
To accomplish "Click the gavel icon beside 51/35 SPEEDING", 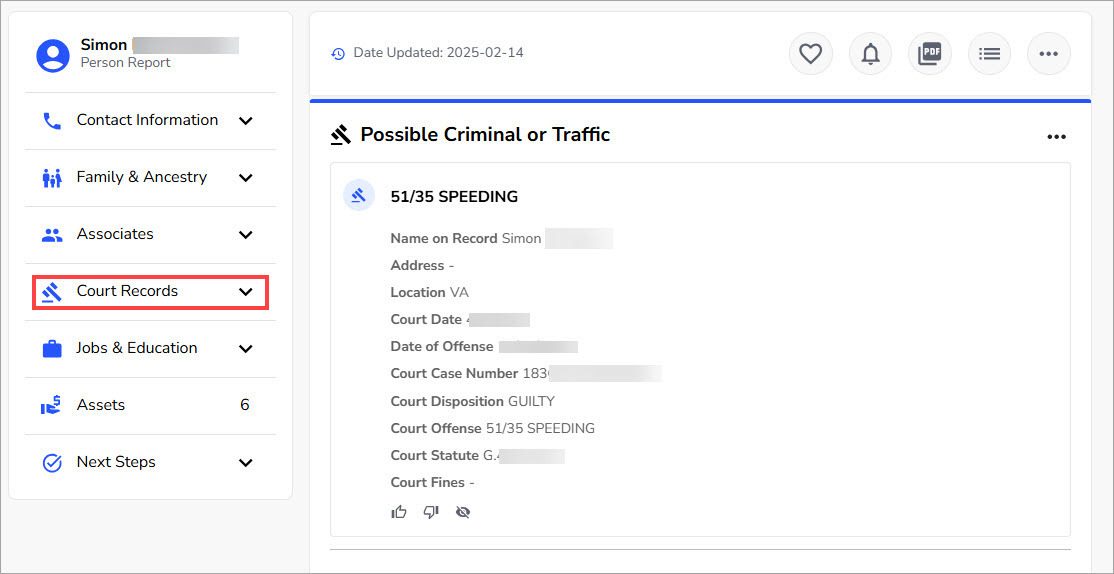I will pyautogui.click(x=359, y=196).
